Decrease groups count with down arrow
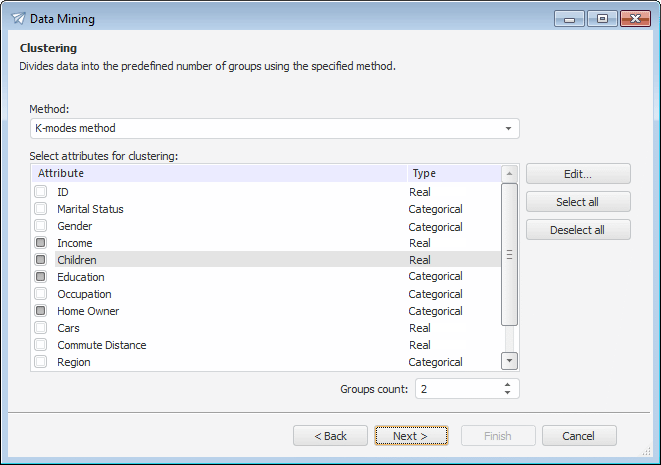 click(508, 393)
